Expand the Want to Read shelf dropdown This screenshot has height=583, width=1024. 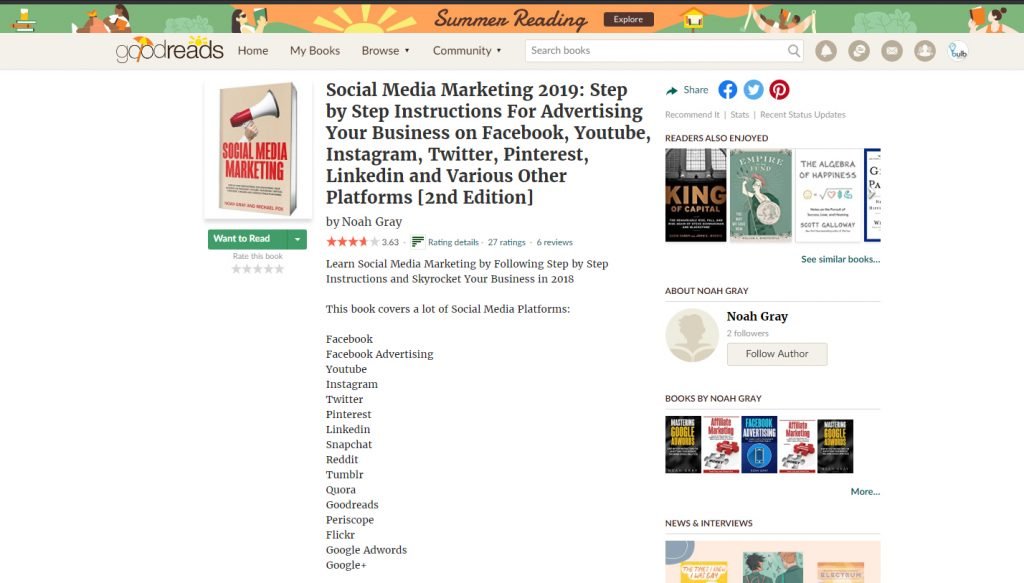(297, 239)
